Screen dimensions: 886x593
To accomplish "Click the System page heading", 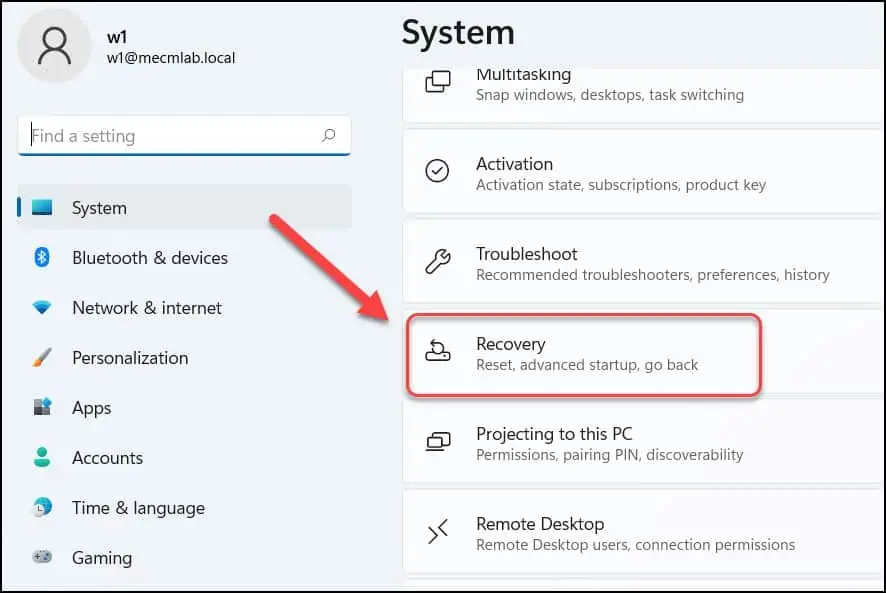I will pos(458,33).
